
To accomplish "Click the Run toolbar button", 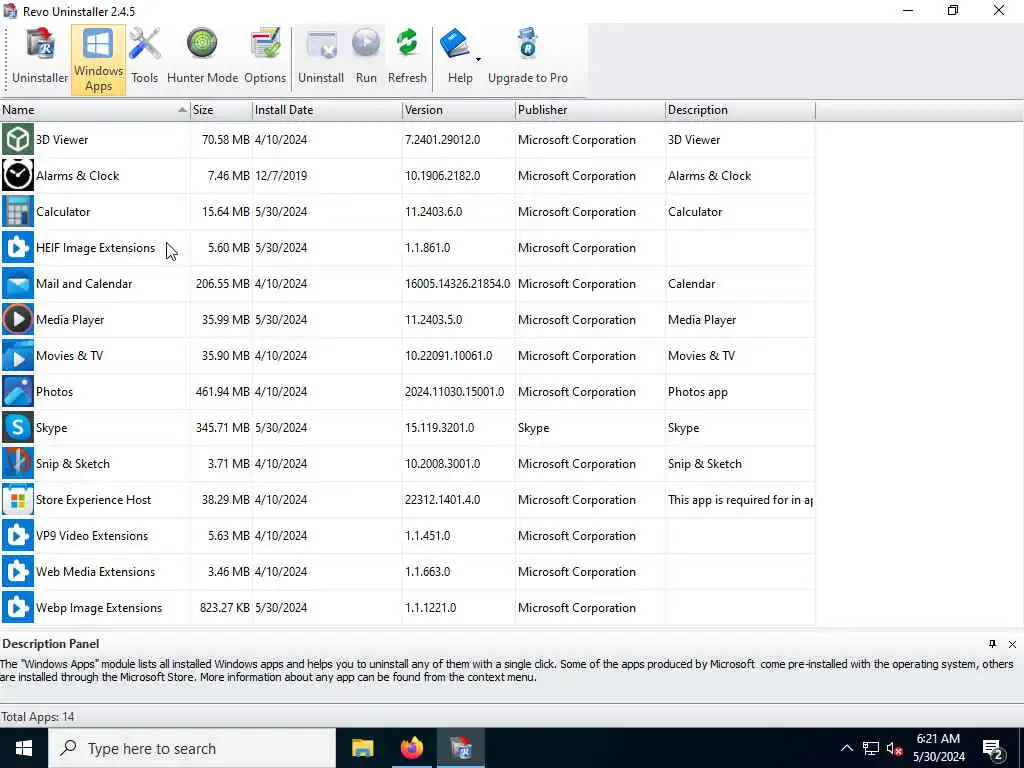I will tap(366, 58).
